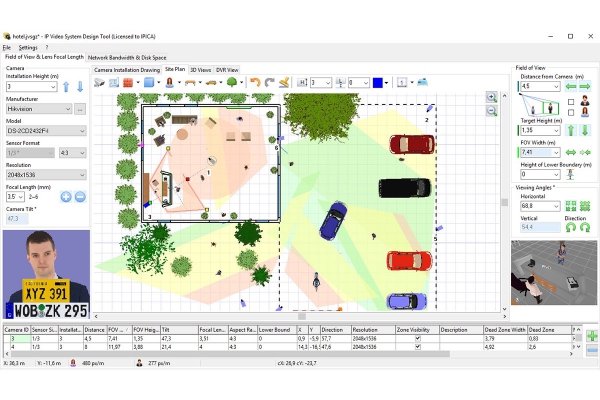The height and width of the screenshot is (400, 600).
Task: Select the tree object tool
Action: click(232, 82)
